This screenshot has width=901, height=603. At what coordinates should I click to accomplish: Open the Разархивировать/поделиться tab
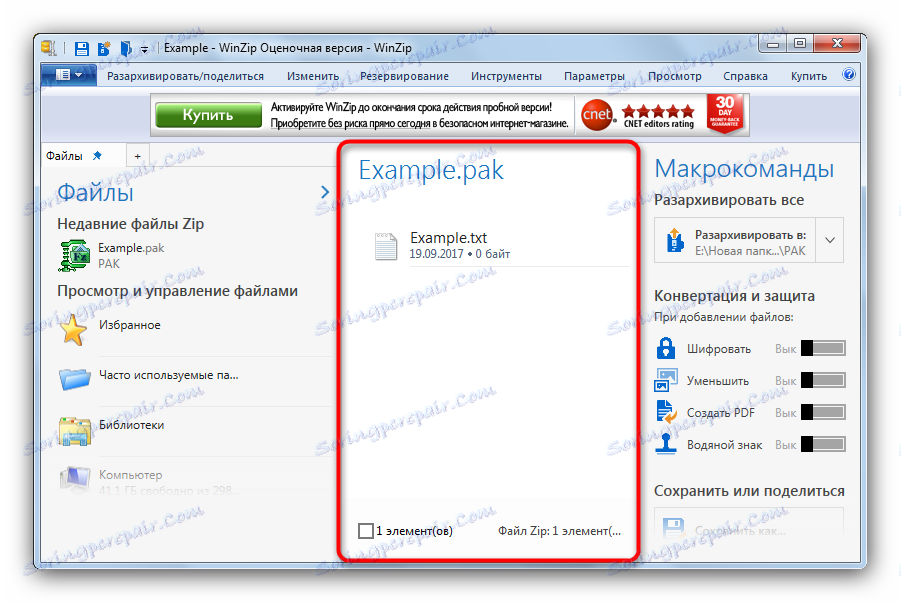click(x=185, y=76)
